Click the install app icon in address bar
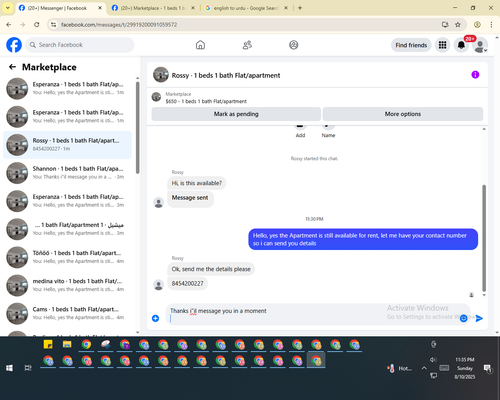Image resolution: width=500 pixels, height=400 pixels. [x=445, y=25]
